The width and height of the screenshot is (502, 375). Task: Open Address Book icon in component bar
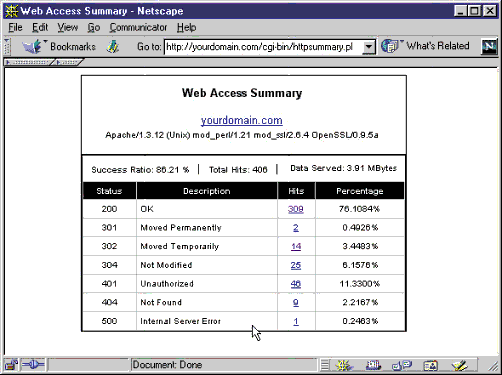(x=430, y=366)
